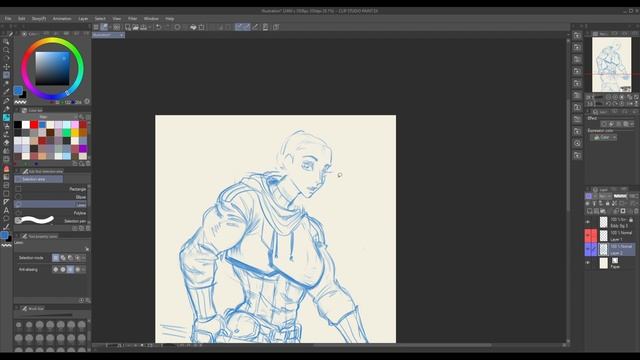
Task: Select the Rectangle selection sub tool
Action: click(51, 189)
